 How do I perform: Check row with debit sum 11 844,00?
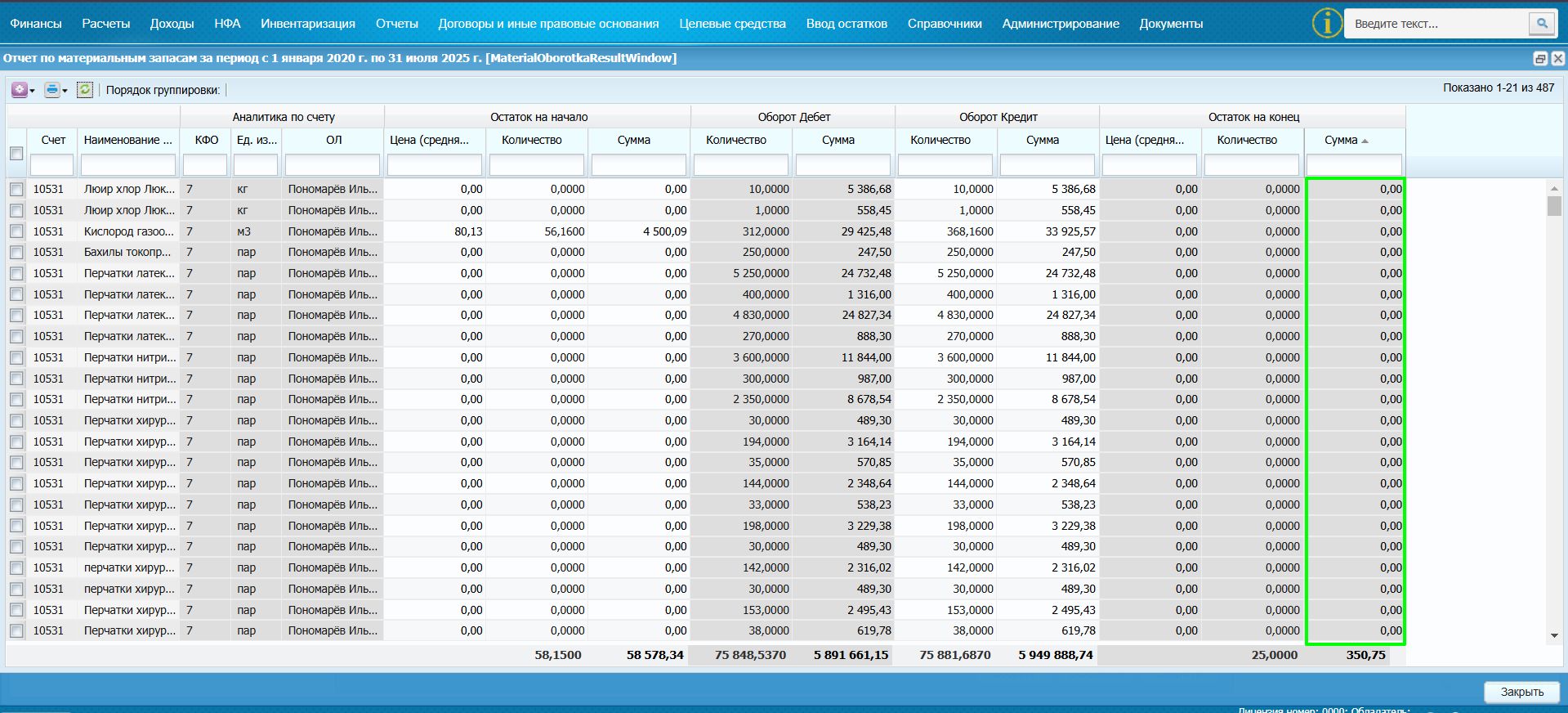pos(16,357)
